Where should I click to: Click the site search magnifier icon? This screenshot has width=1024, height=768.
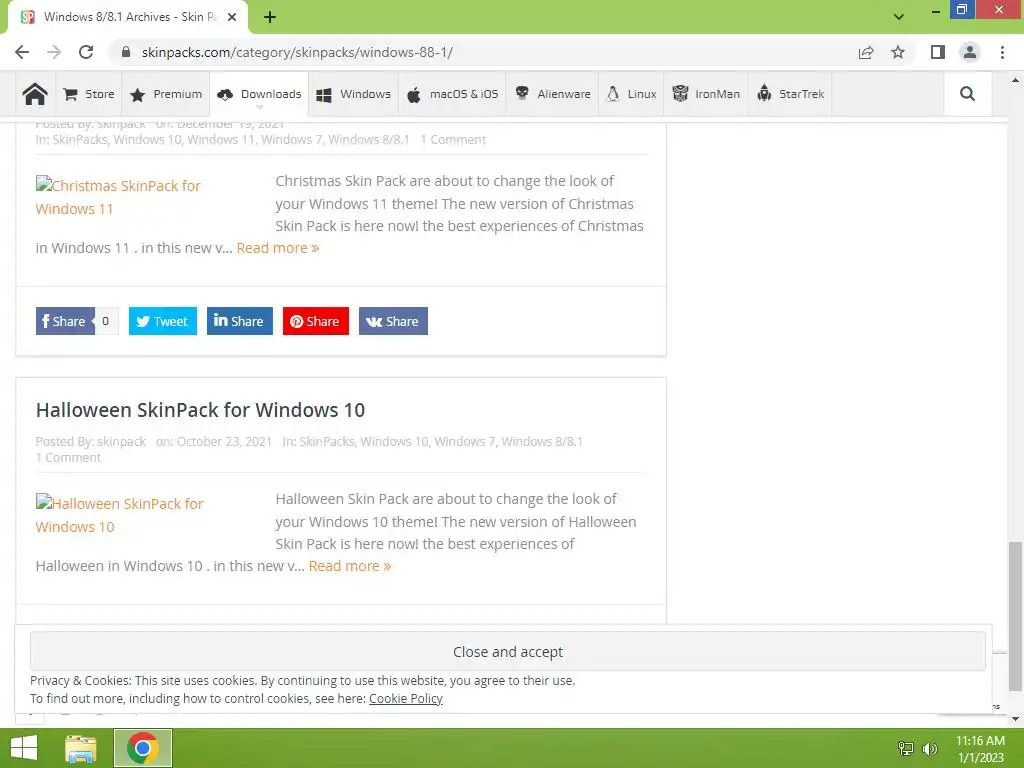pos(967,94)
